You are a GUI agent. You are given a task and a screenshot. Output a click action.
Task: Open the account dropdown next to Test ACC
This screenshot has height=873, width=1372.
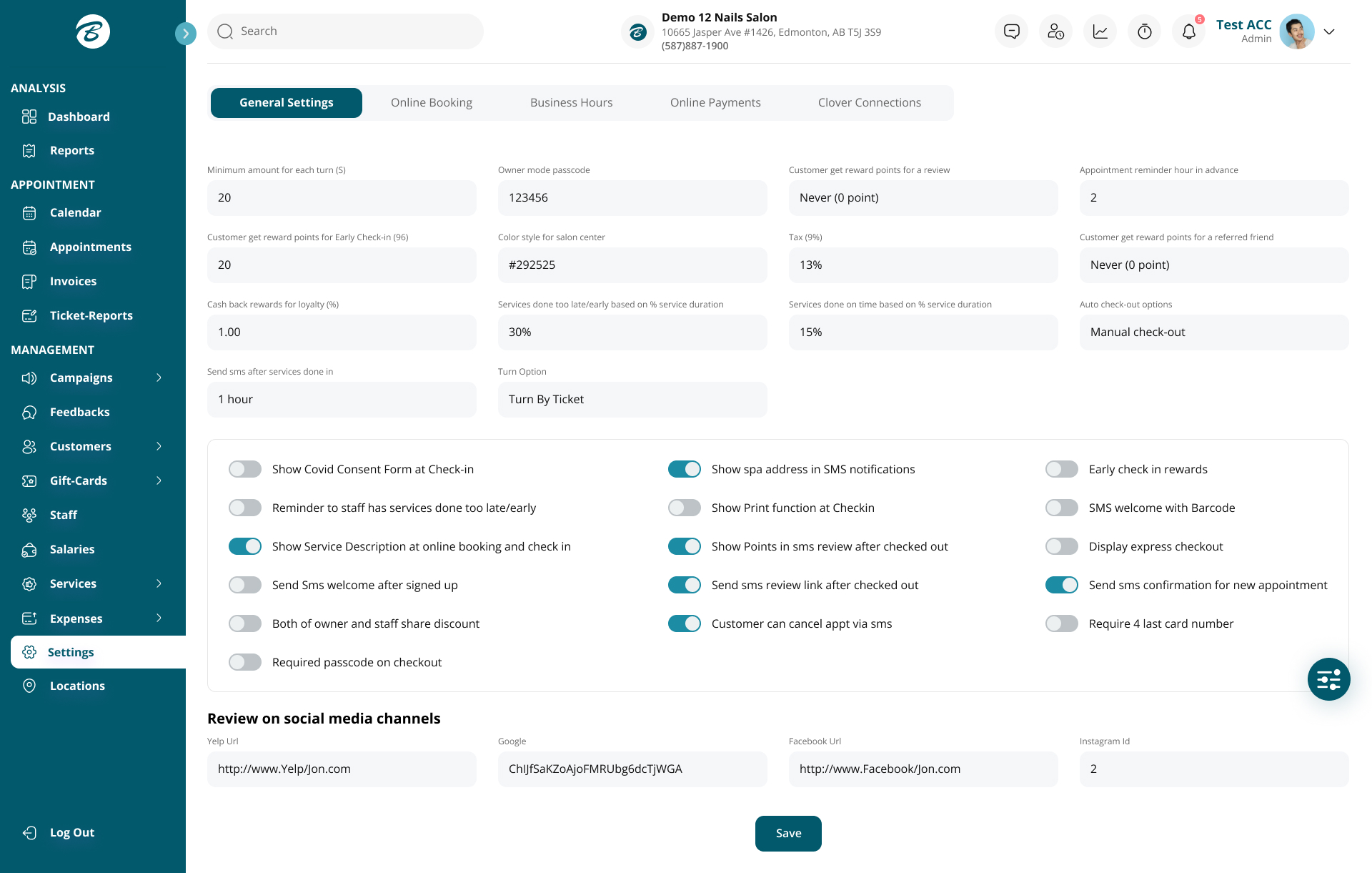1329,31
